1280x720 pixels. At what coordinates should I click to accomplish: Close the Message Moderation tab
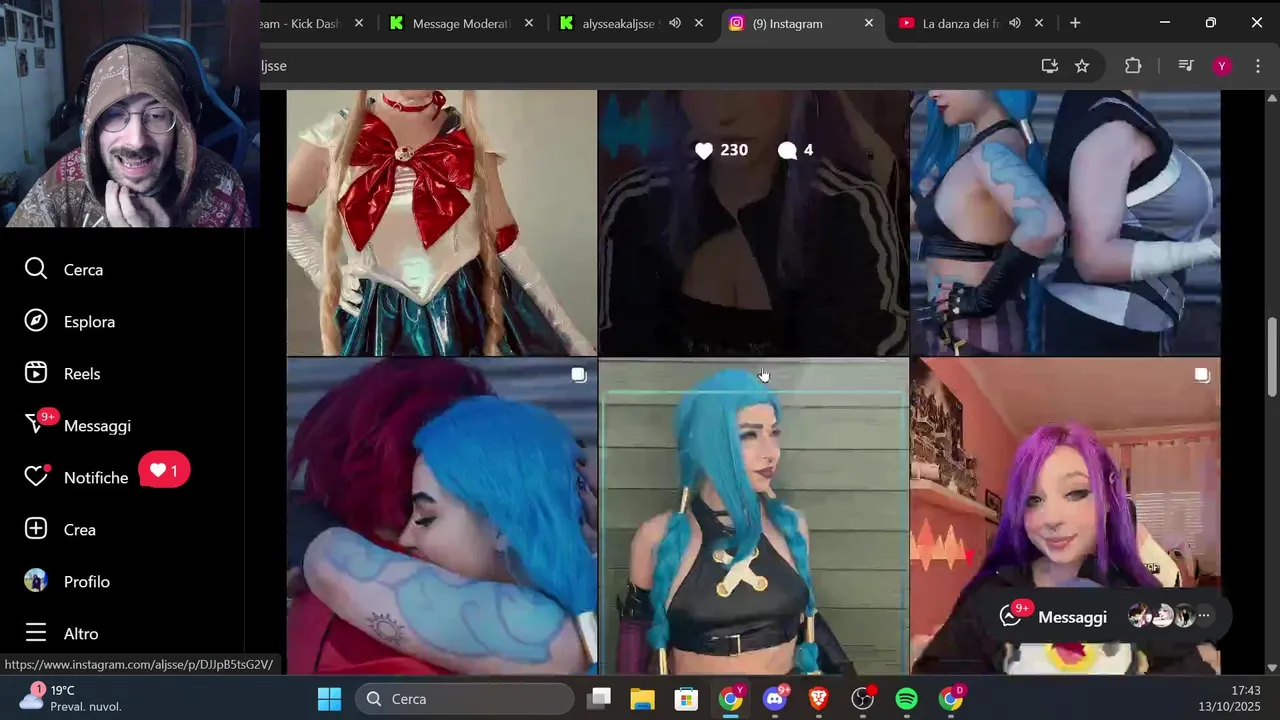pos(529,23)
